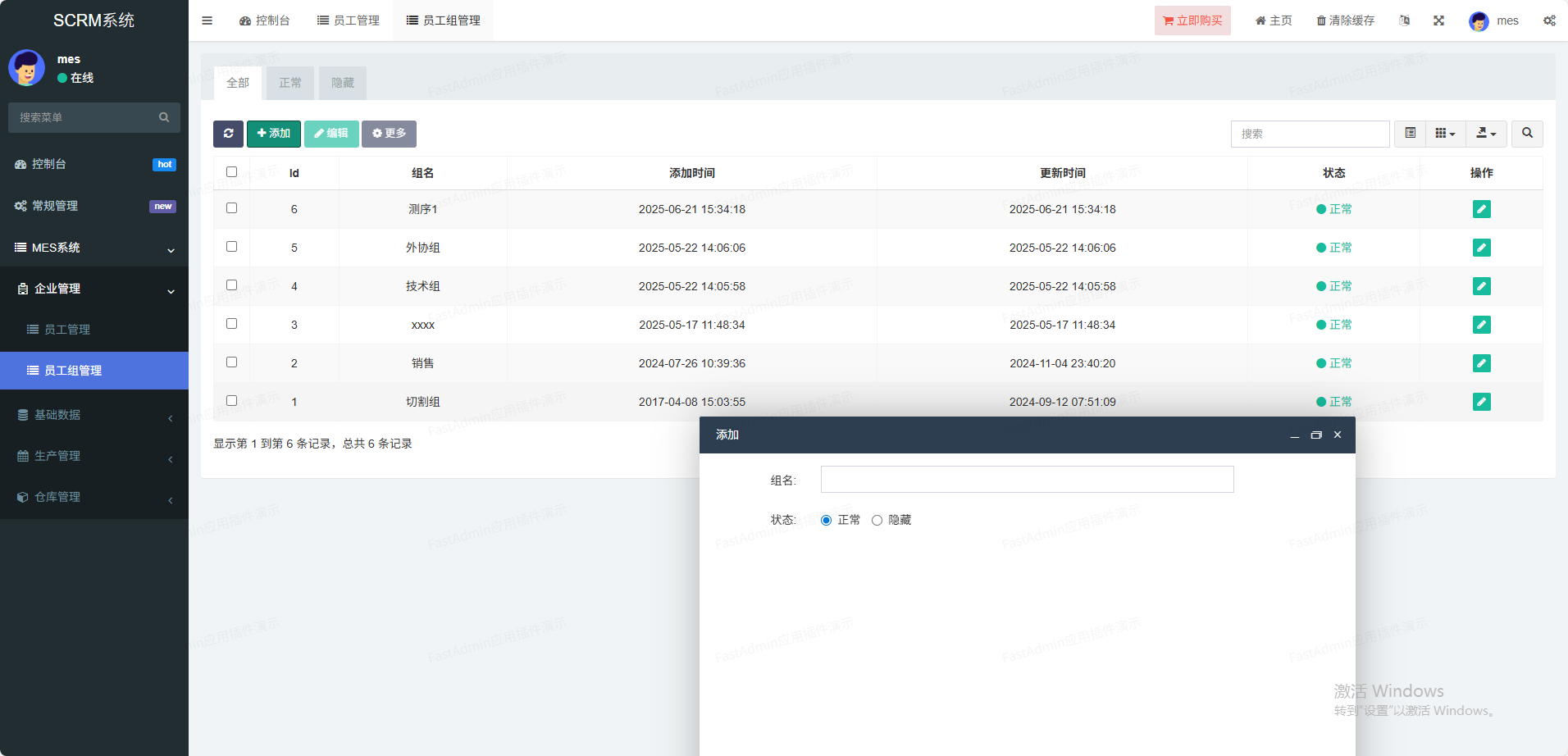
Task: Open the language switch icon in header
Action: [1404, 20]
